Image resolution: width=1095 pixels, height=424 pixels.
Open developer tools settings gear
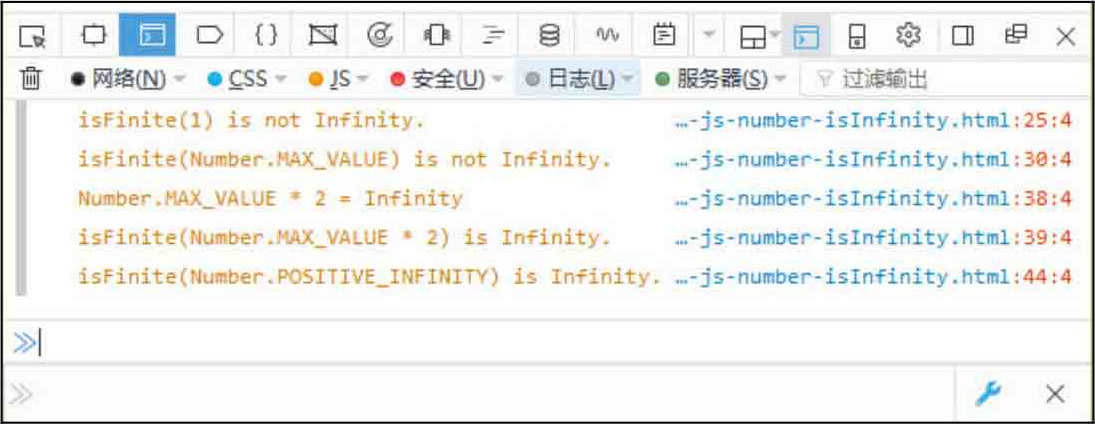(x=908, y=35)
